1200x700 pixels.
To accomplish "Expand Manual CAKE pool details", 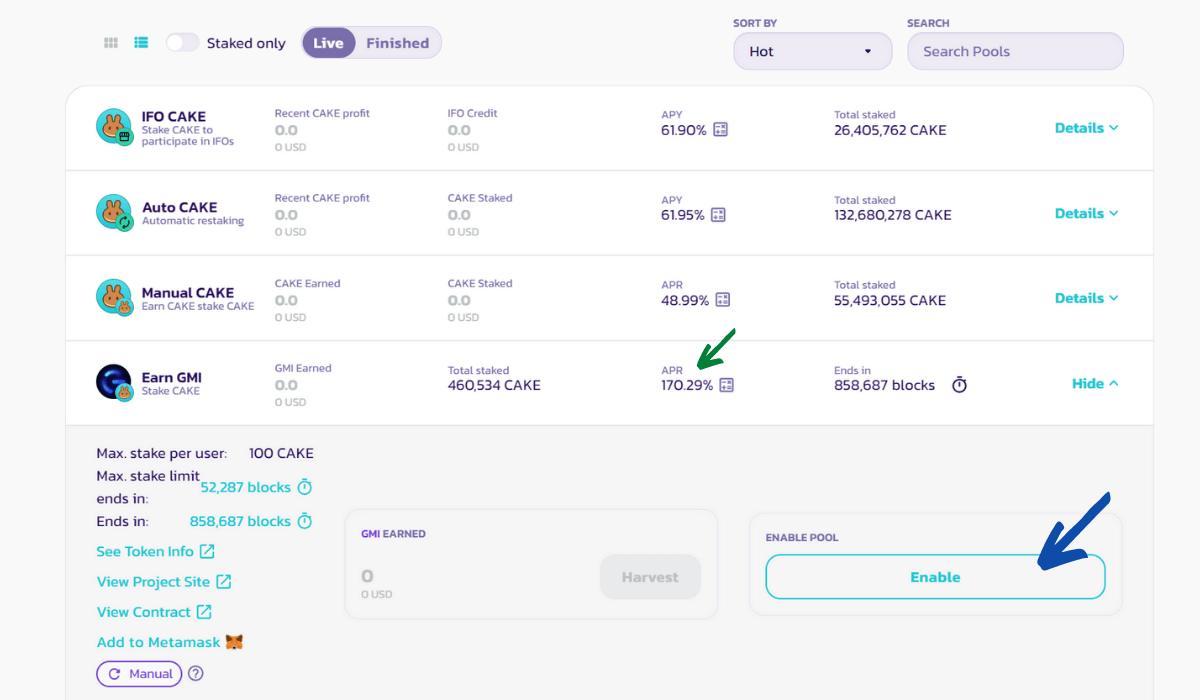I will tap(1087, 298).
